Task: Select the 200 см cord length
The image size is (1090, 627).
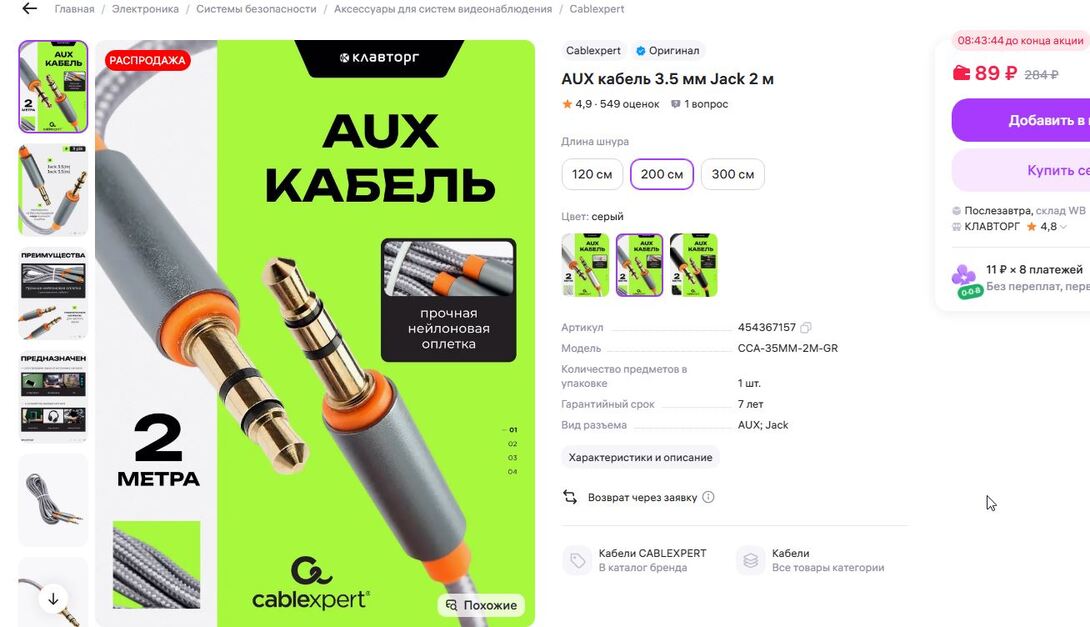Action: pos(662,174)
